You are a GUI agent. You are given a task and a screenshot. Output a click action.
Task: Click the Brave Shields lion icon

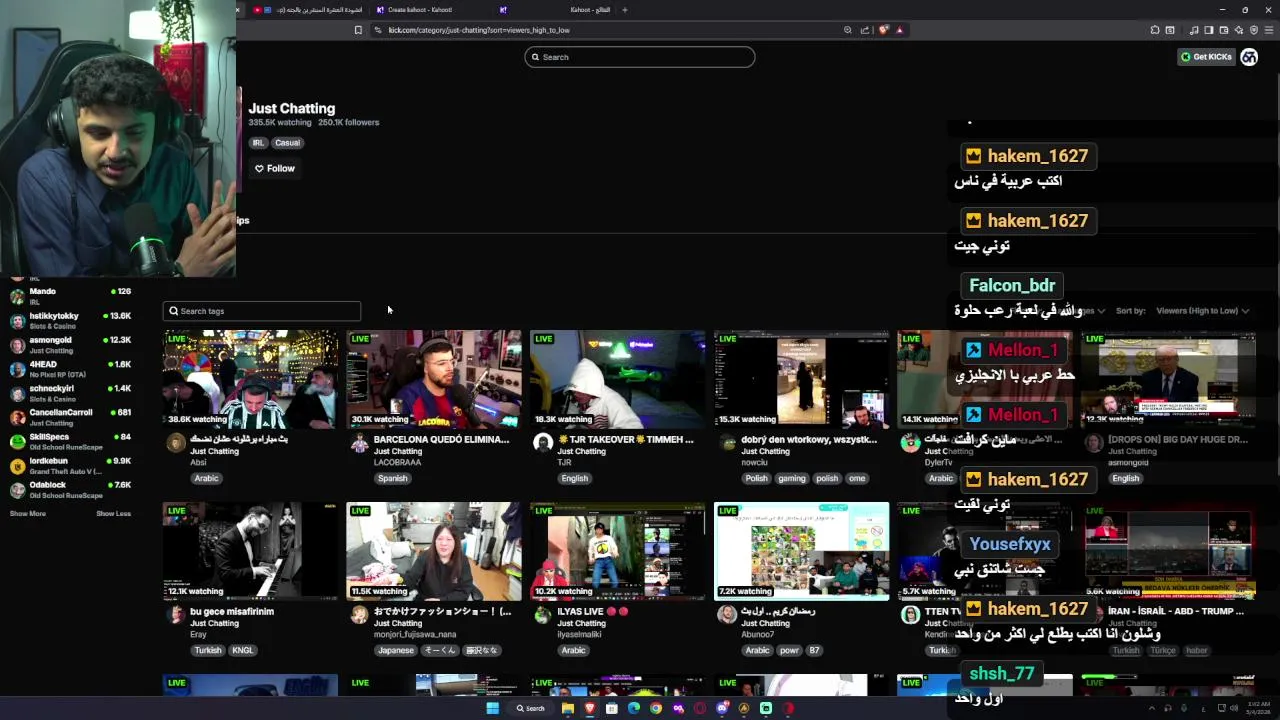point(883,30)
